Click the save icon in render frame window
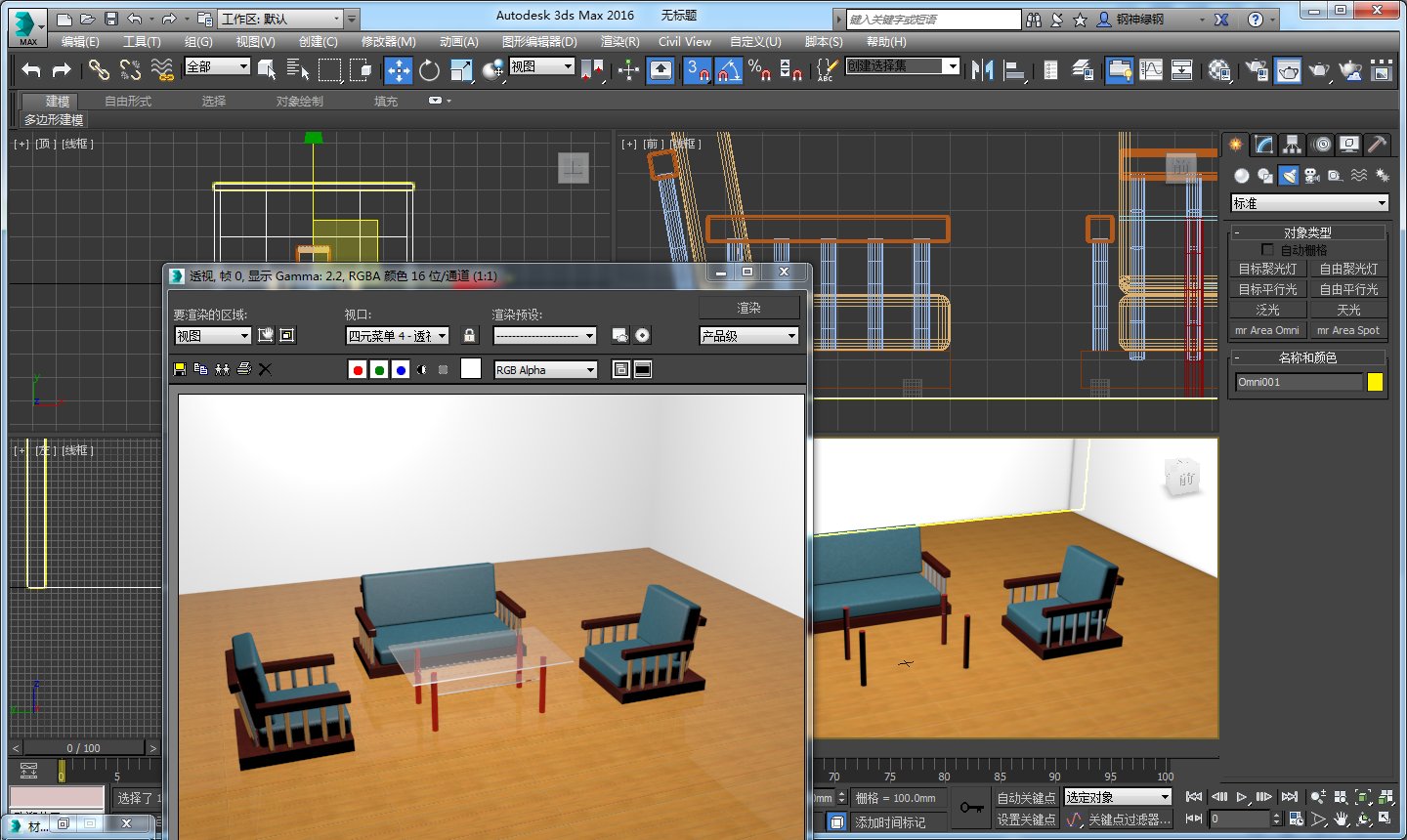The height and width of the screenshot is (840, 1407). (182, 369)
